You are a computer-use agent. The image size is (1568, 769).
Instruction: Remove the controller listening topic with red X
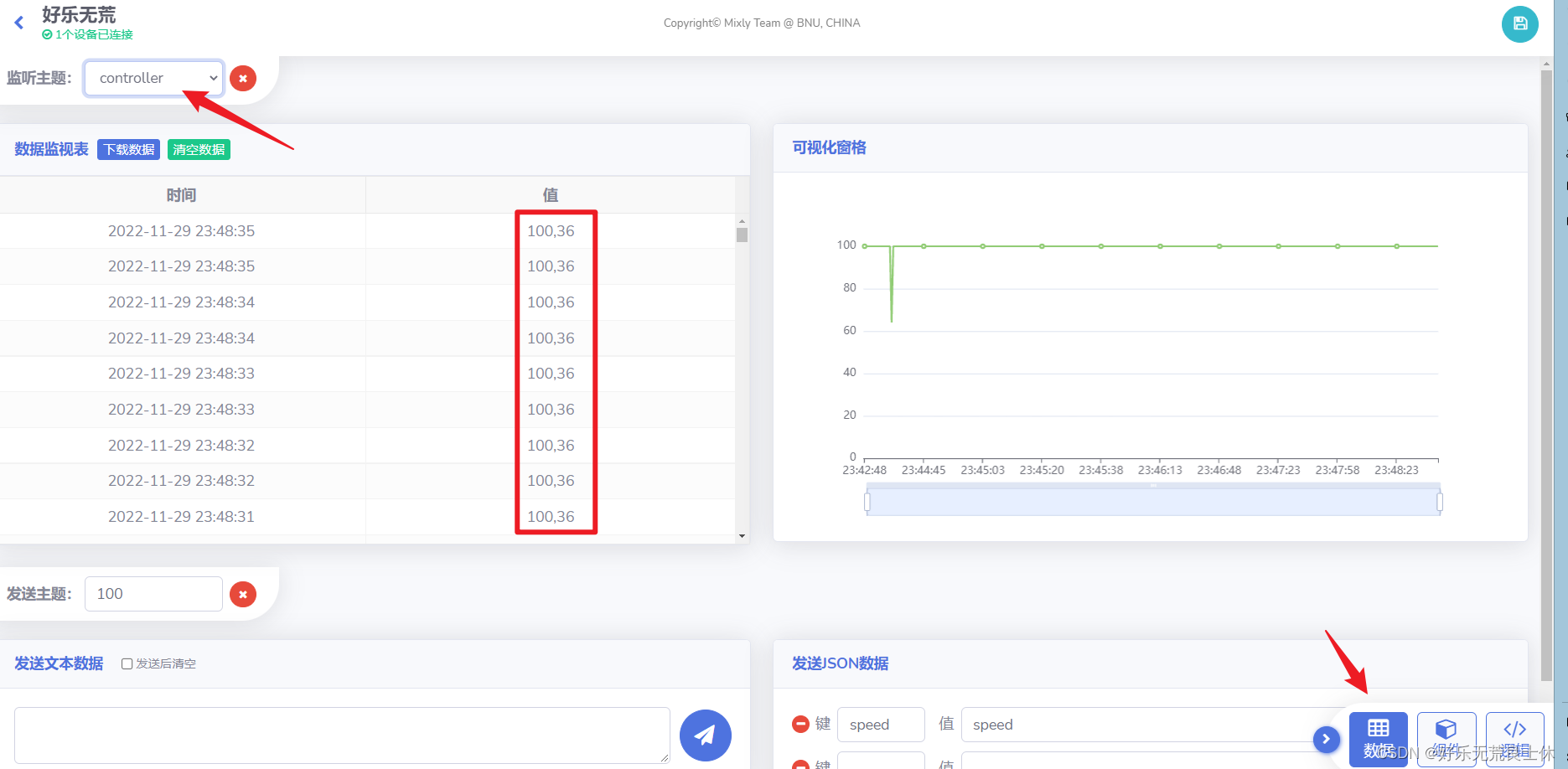243,78
